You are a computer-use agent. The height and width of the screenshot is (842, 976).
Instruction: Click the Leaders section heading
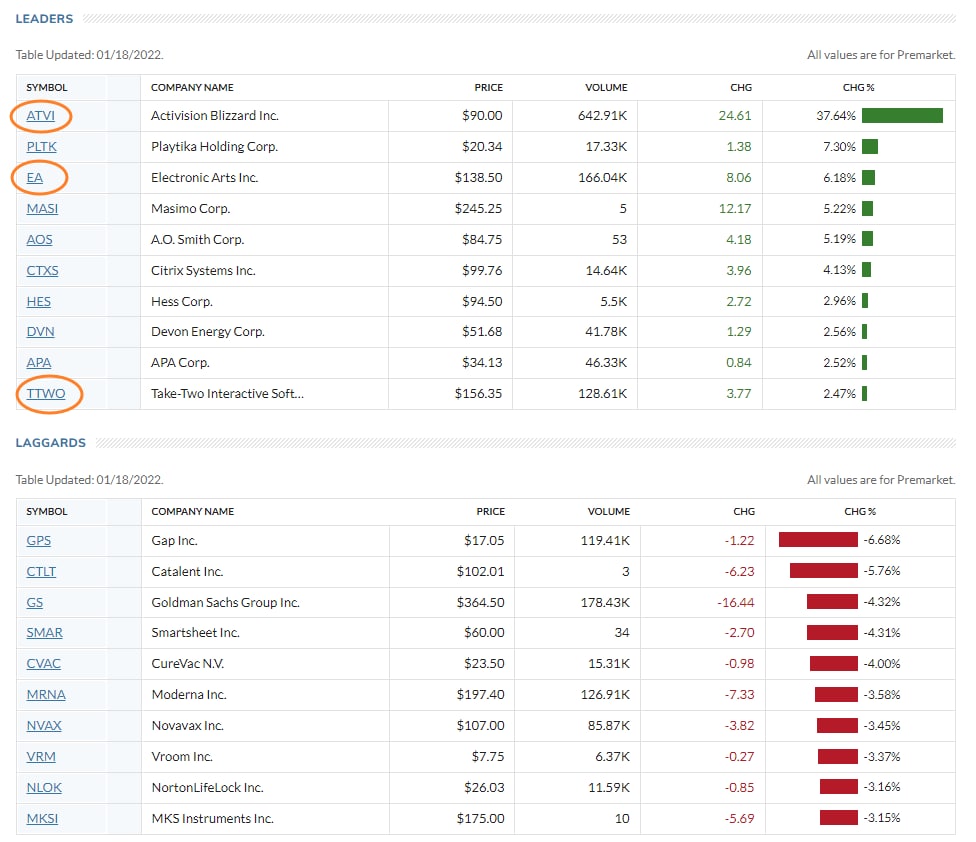44,19
